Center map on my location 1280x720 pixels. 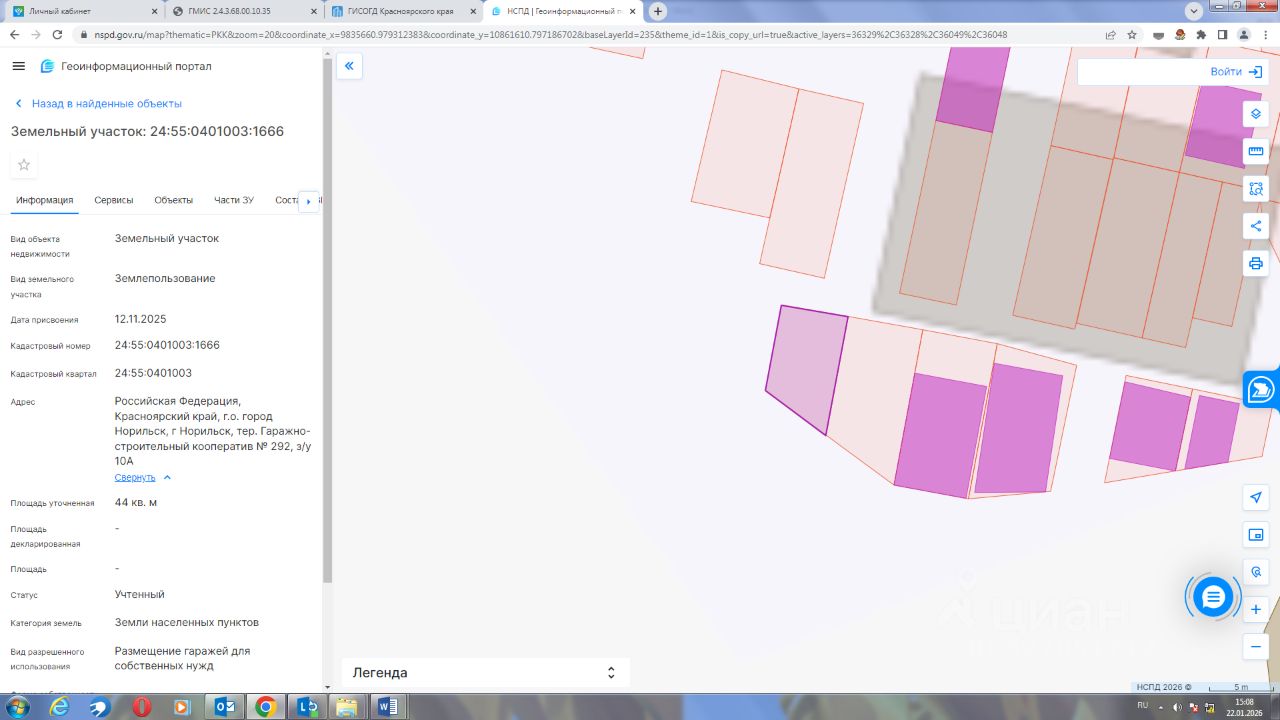click(1256, 497)
